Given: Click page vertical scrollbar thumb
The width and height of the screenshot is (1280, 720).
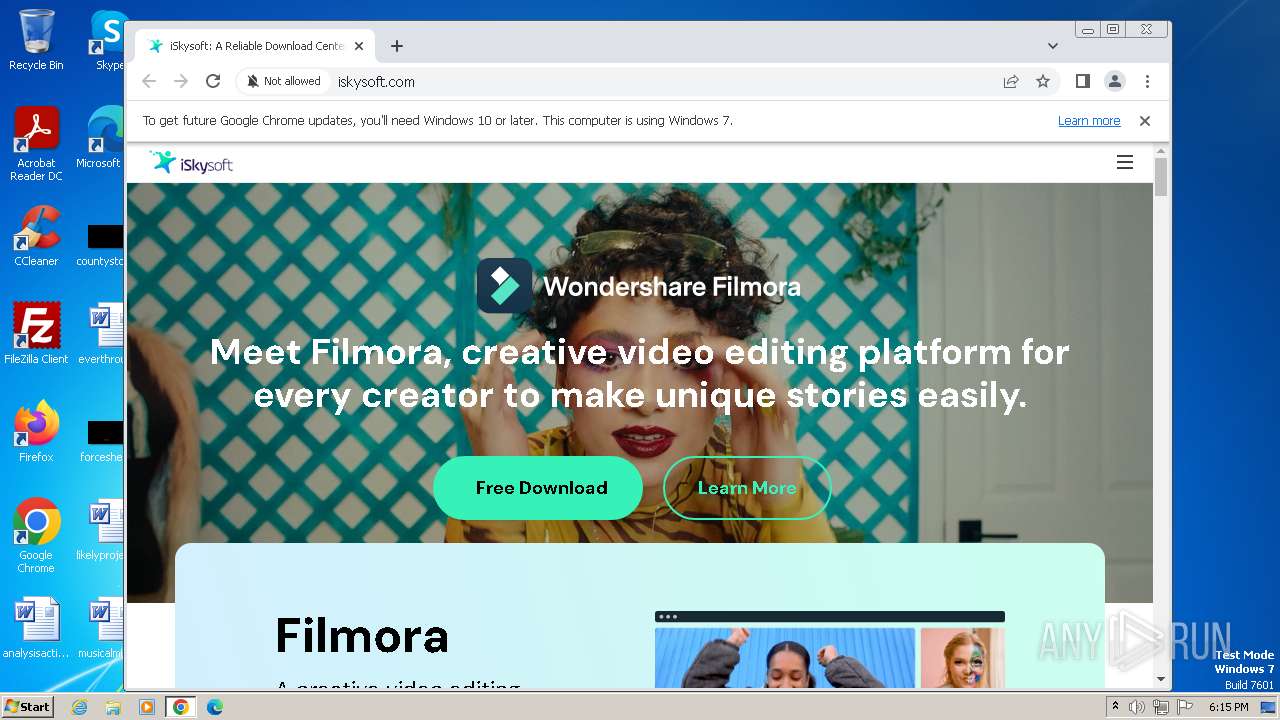Looking at the screenshot, I should 1161,176.
